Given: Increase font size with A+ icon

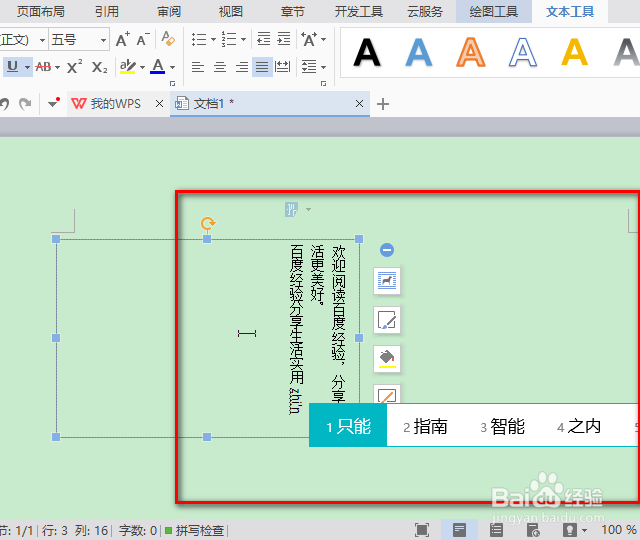Looking at the screenshot, I should [x=122, y=40].
